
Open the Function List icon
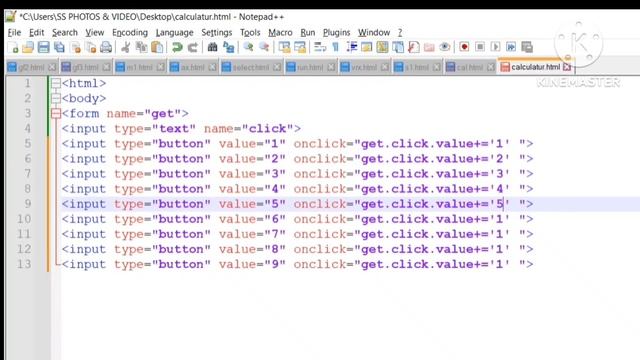point(413,47)
